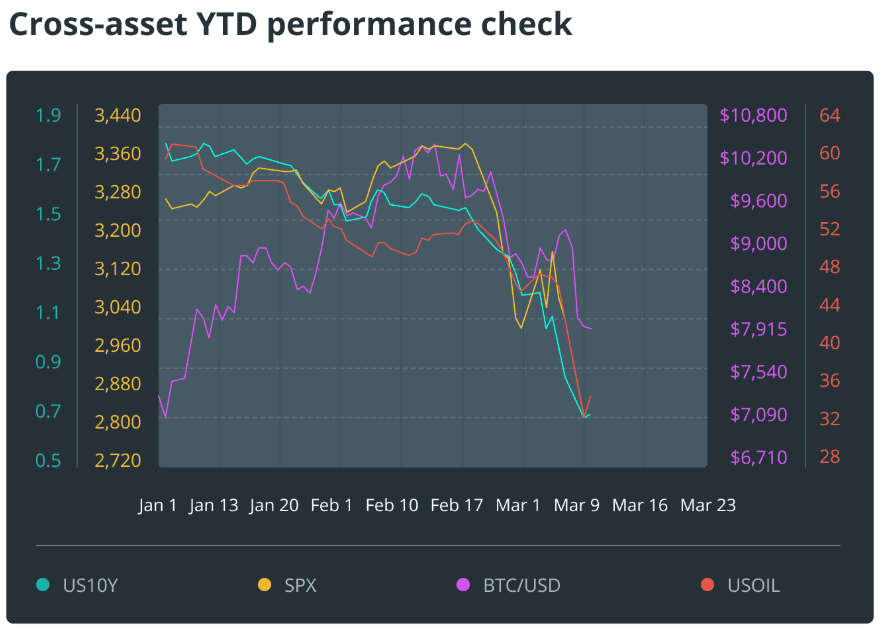This screenshot has height=635, width=888.
Task: Click the SPX legend label
Action: (300, 585)
